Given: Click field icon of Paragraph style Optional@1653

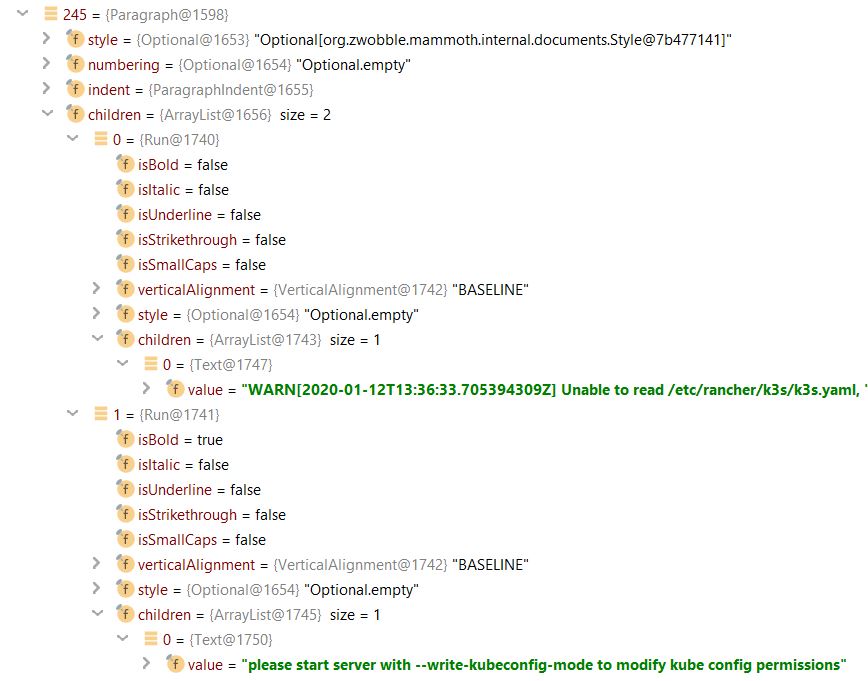Looking at the screenshot, I should click(x=75, y=39).
